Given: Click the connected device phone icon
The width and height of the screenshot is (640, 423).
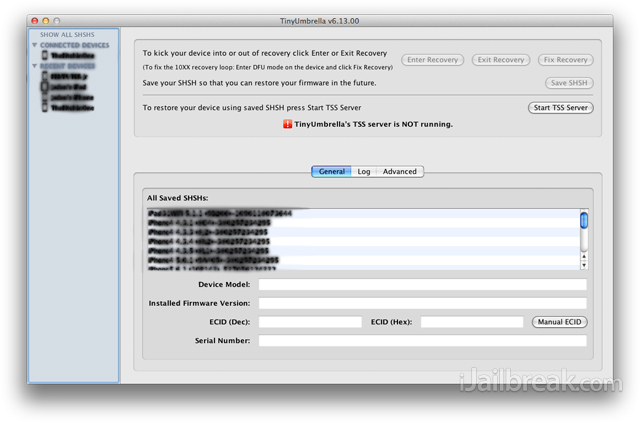Looking at the screenshot, I should (x=45, y=55).
